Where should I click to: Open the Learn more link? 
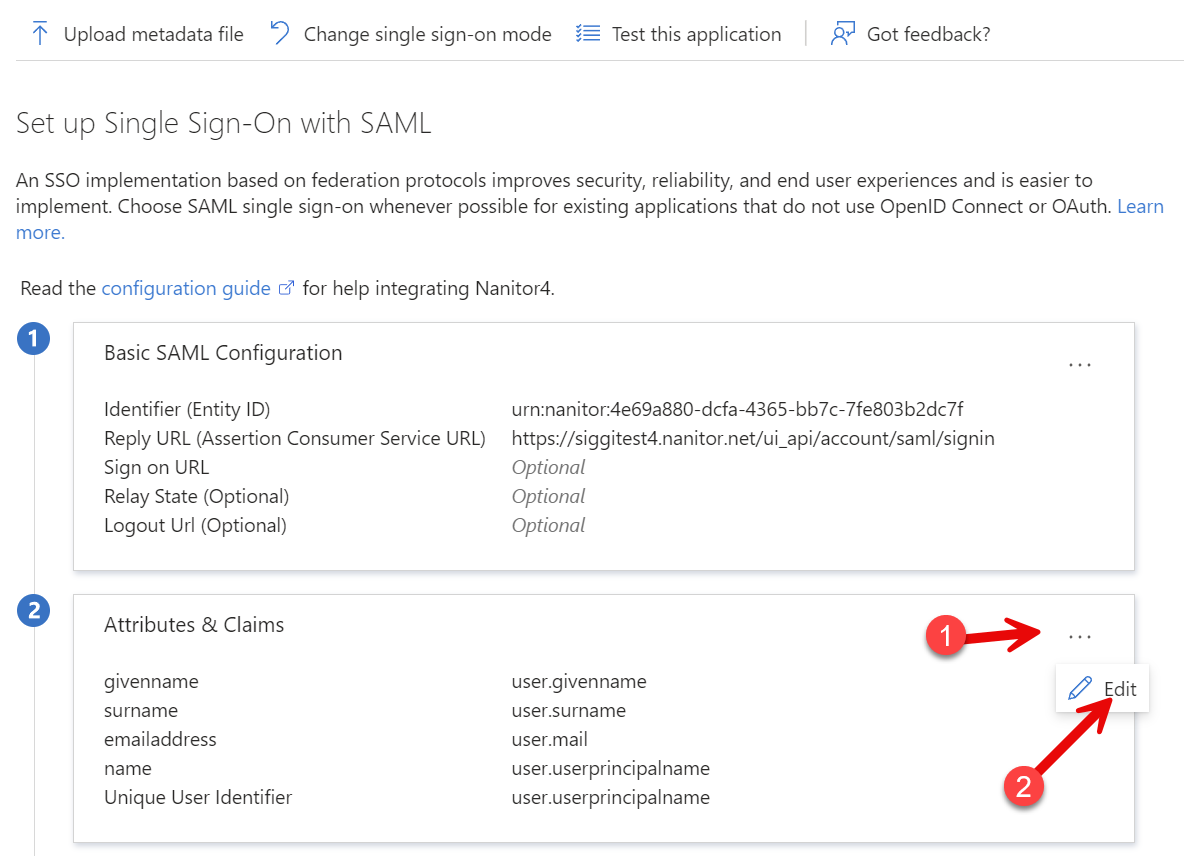[x=1140, y=207]
